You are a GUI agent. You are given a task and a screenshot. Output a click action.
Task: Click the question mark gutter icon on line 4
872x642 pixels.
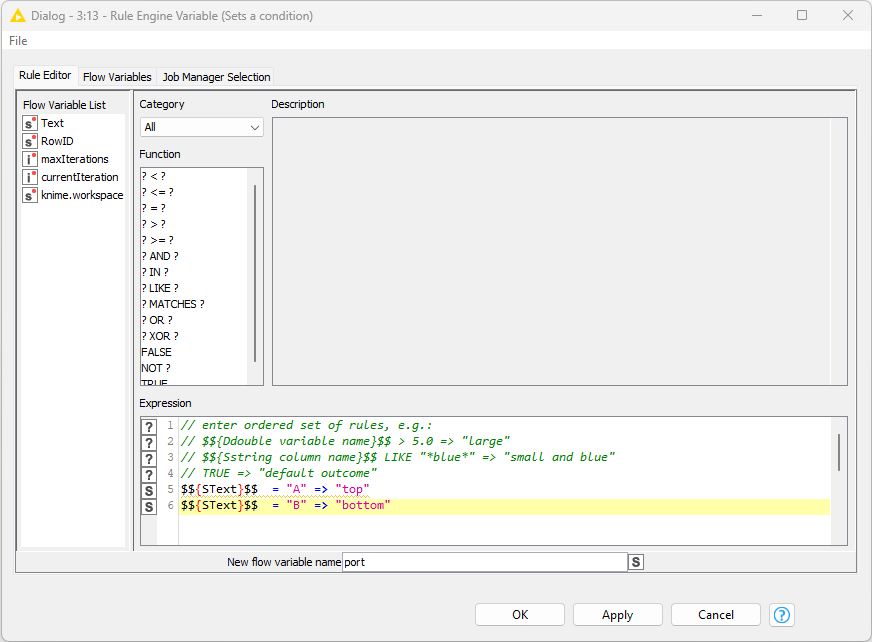pyautogui.click(x=148, y=475)
